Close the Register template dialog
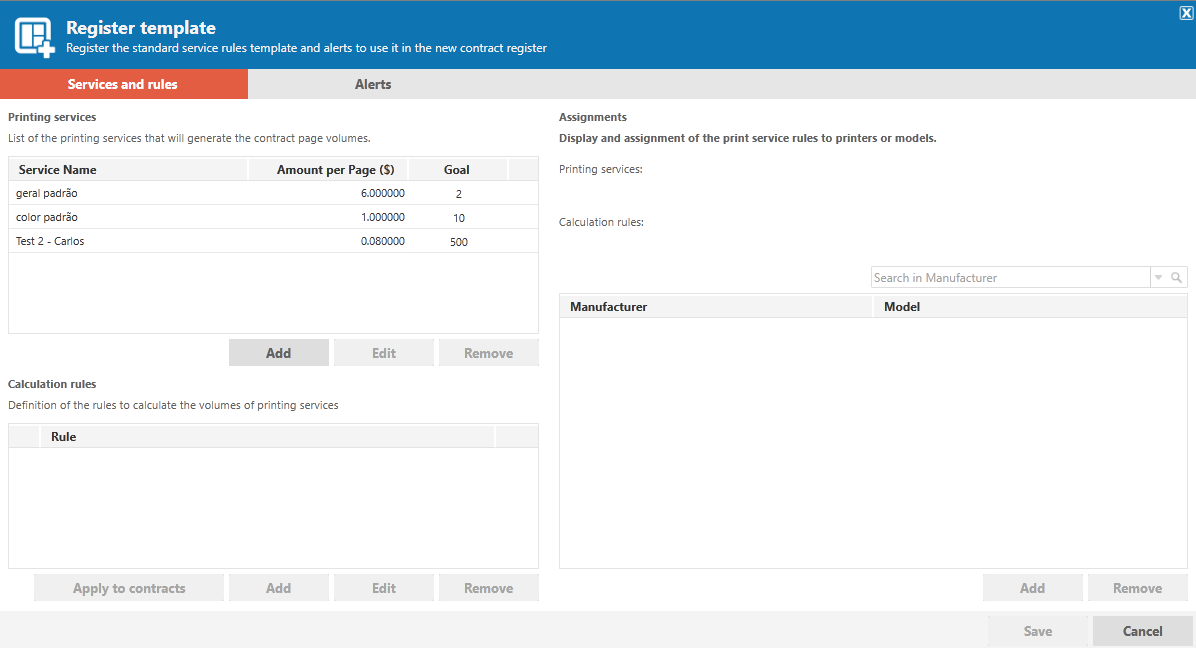 tap(1186, 13)
